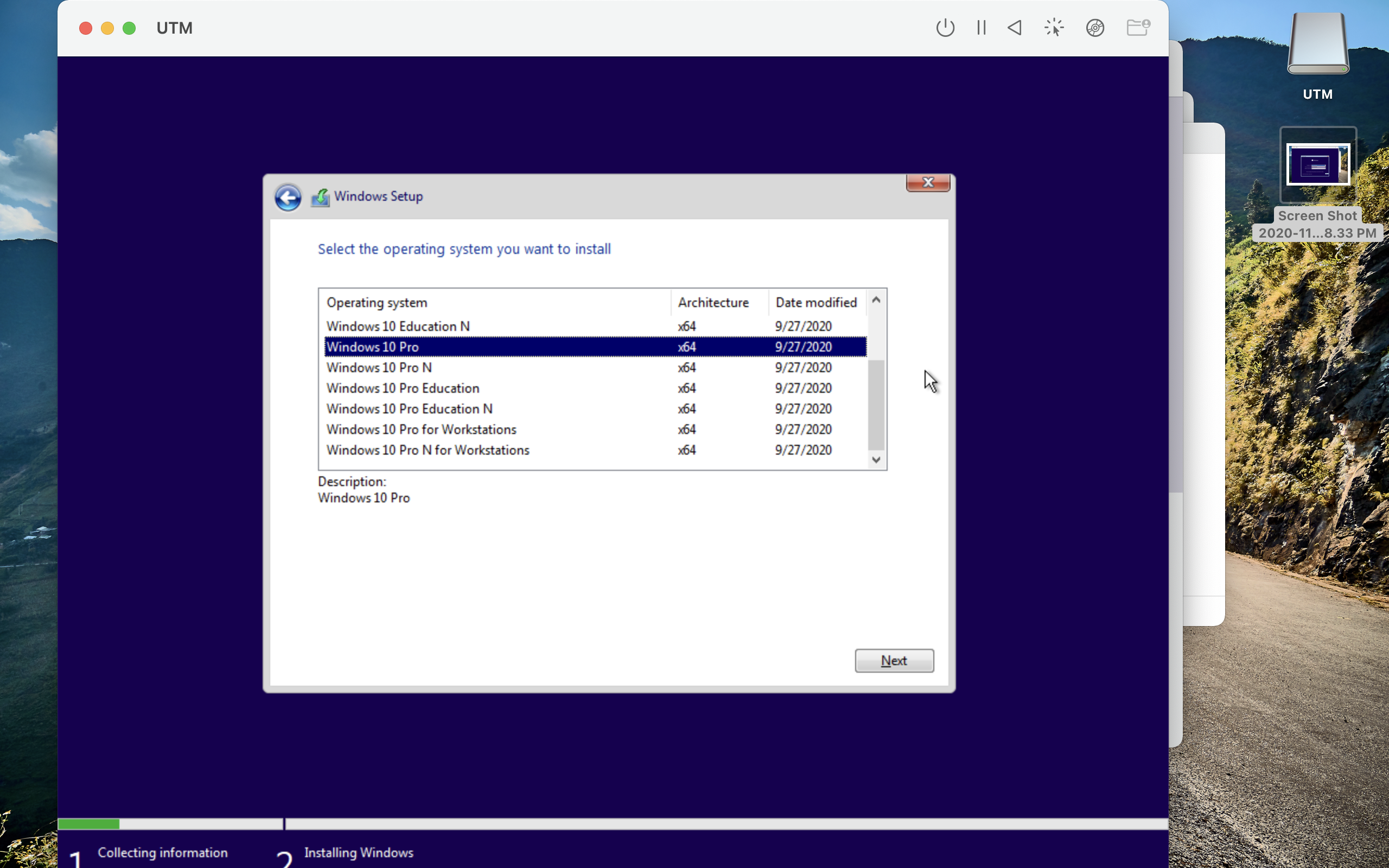Click the green zoom button of UTM window

tap(129, 28)
